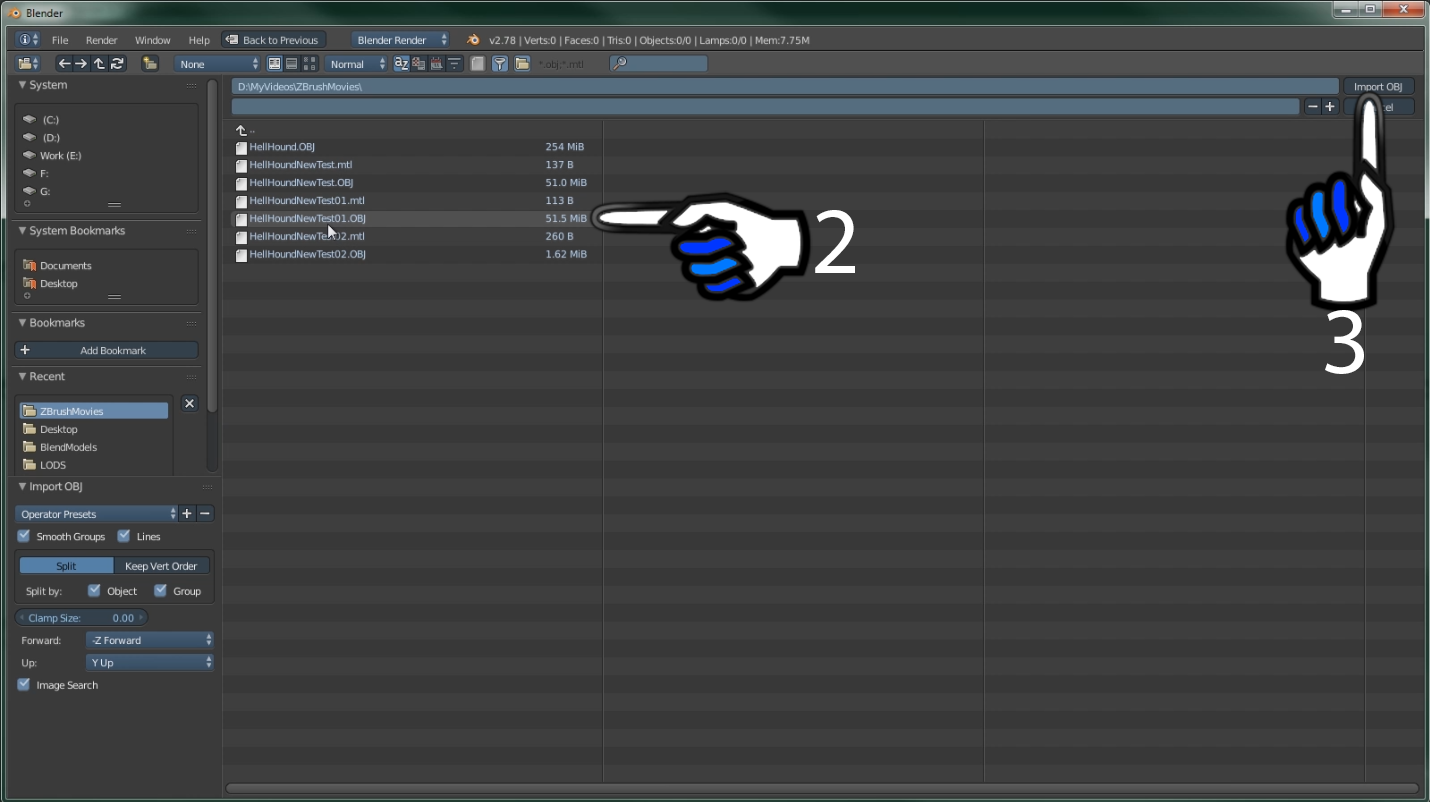Image resolution: width=1430 pixels, height=802 pixels.
Task: Toggle Smooth Groups checkbox
Action: tap(24, 536)
